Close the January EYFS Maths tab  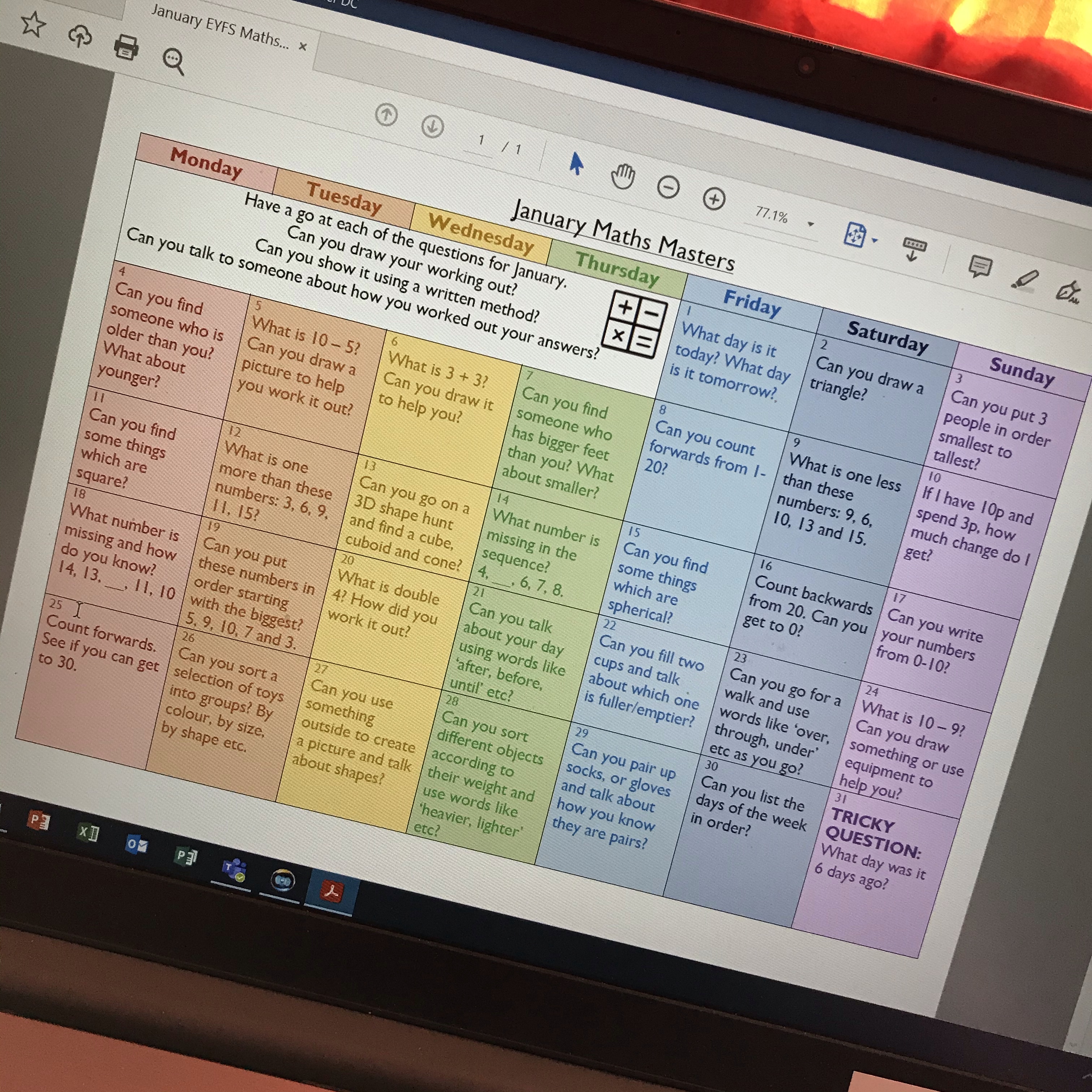click(302, 46)
